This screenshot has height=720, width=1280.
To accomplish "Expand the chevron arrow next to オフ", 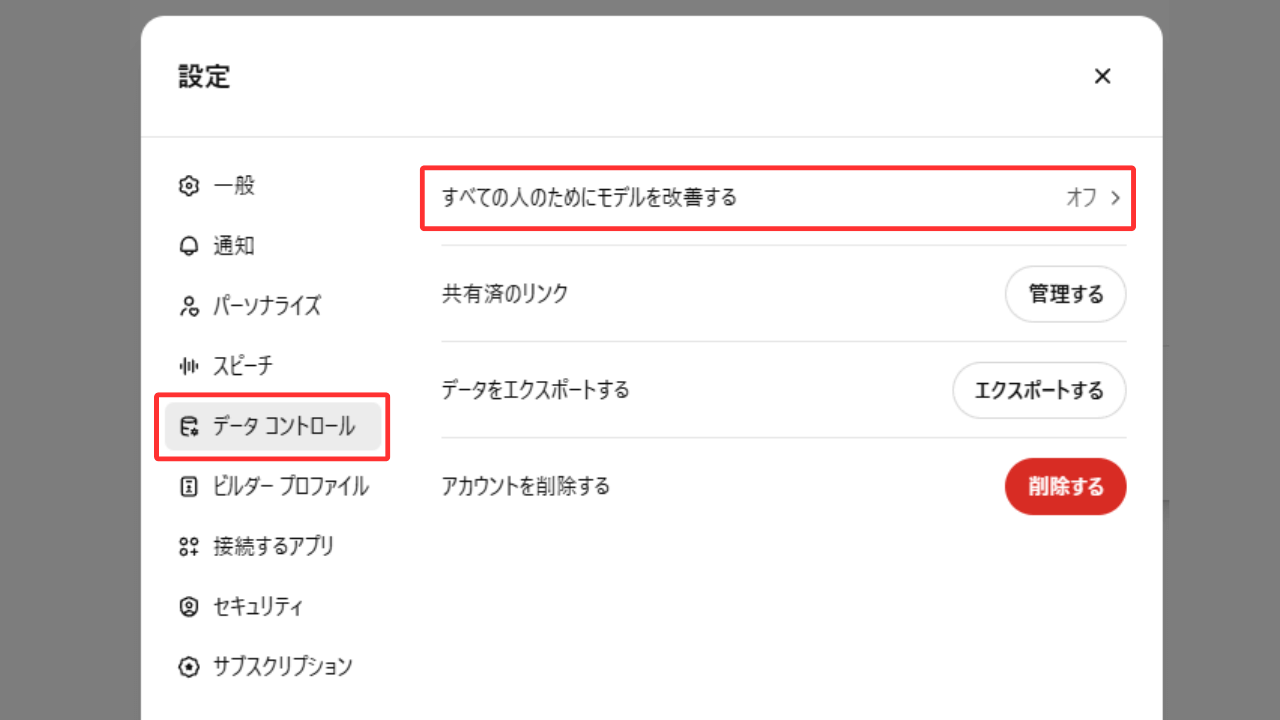I will pos(1115,198).
